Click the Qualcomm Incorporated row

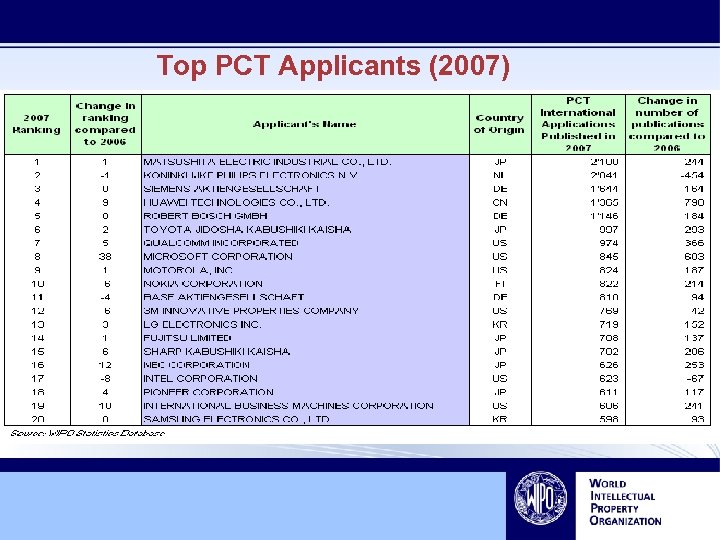[357, 243]
